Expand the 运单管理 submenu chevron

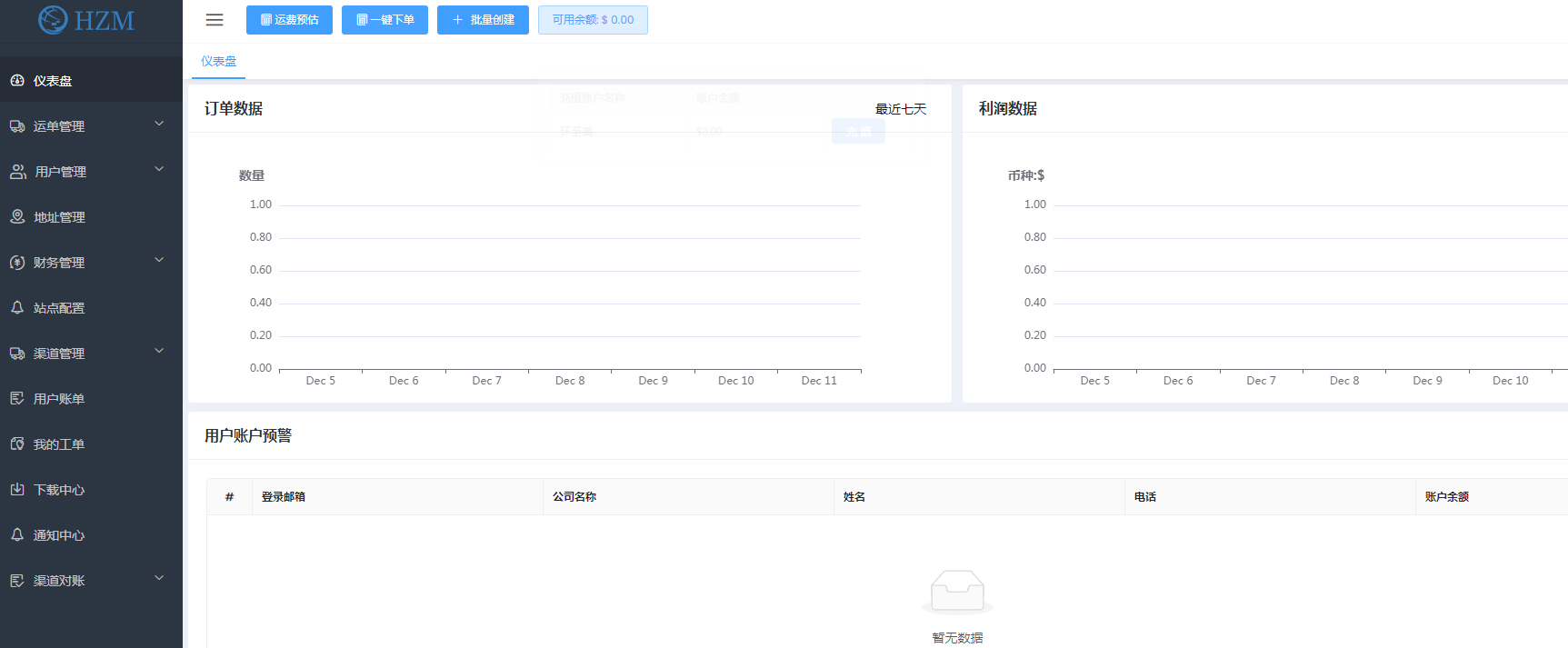coord(159,125)
